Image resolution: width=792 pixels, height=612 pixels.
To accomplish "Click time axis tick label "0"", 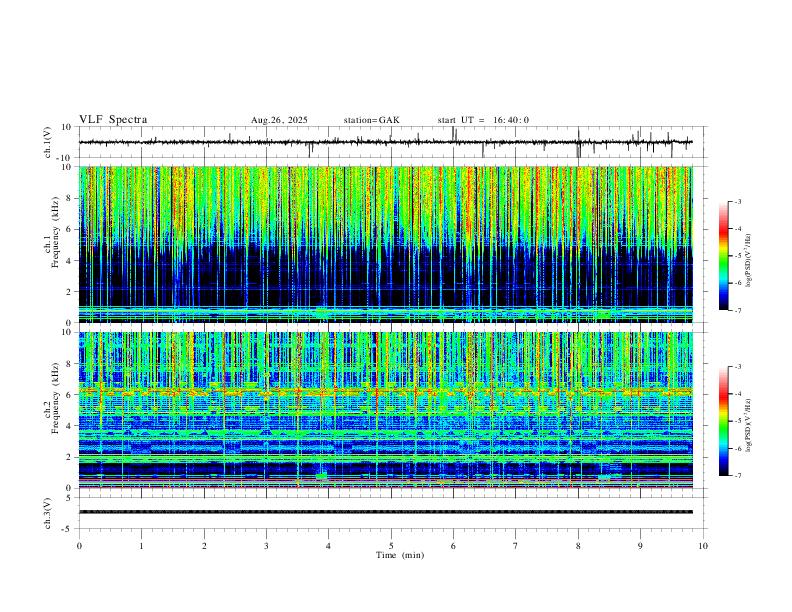I will coord(79,546).
